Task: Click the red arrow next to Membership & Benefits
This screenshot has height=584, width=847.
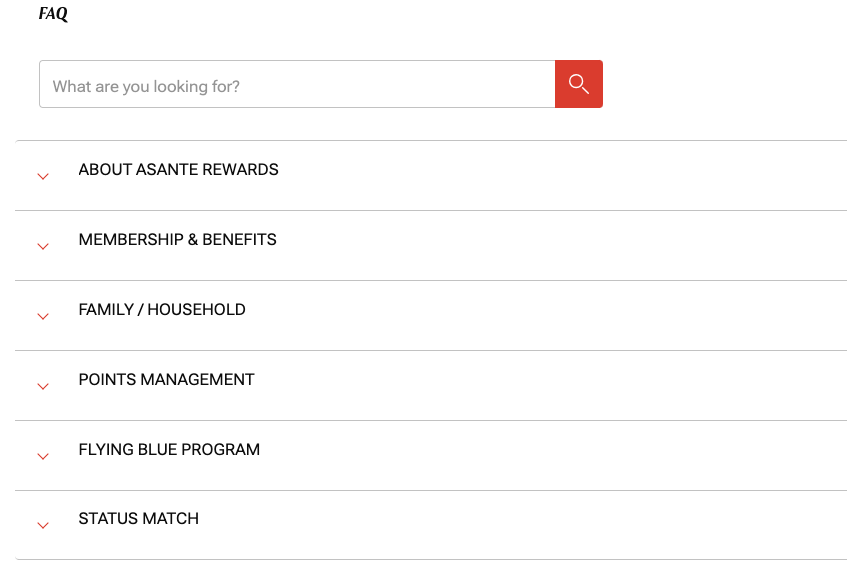Action: [43, 246]
